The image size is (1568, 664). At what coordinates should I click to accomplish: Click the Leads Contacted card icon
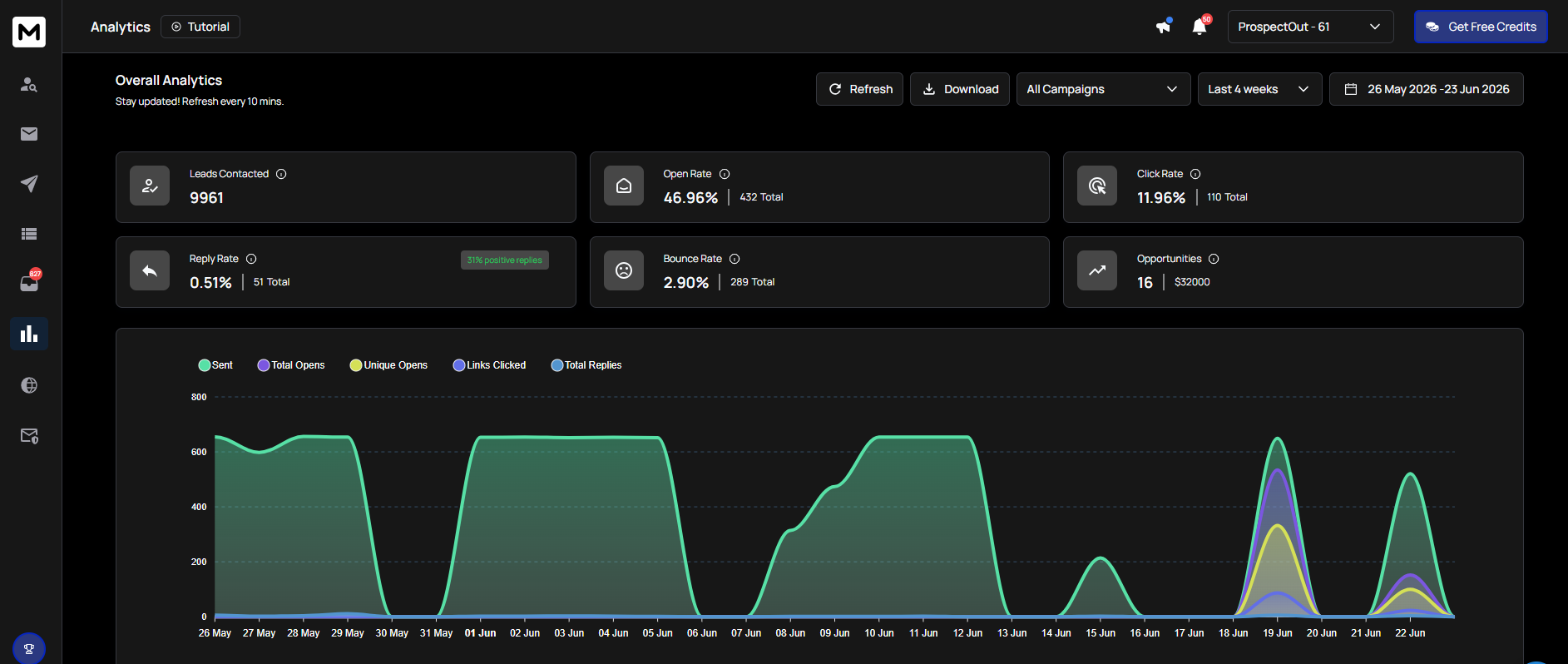click(150, 186)
